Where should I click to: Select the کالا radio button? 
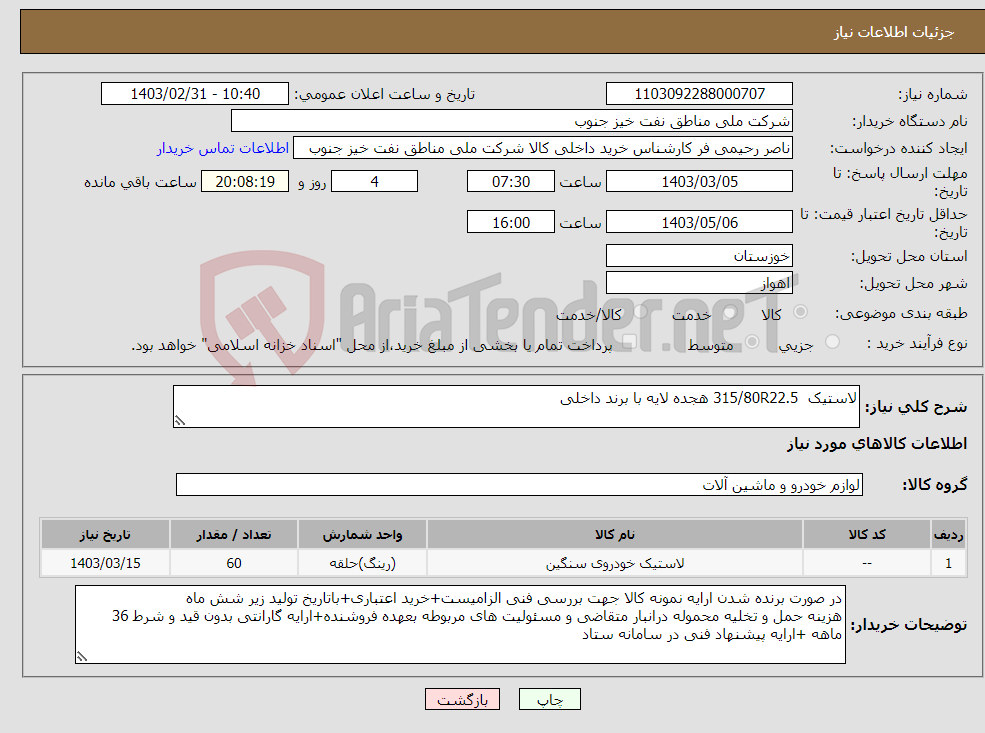click(800, 312)
